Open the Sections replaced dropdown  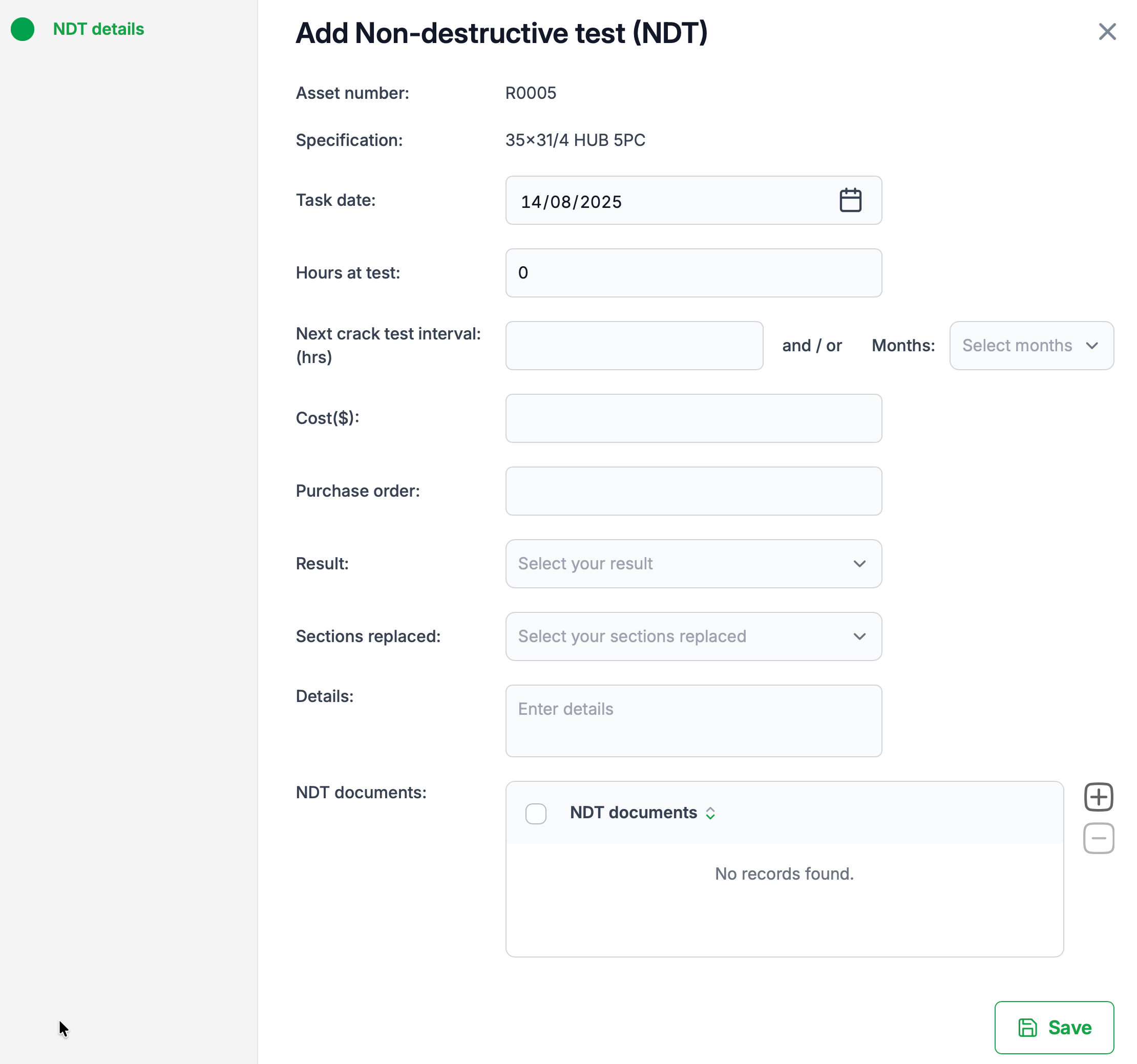point(692,636)
